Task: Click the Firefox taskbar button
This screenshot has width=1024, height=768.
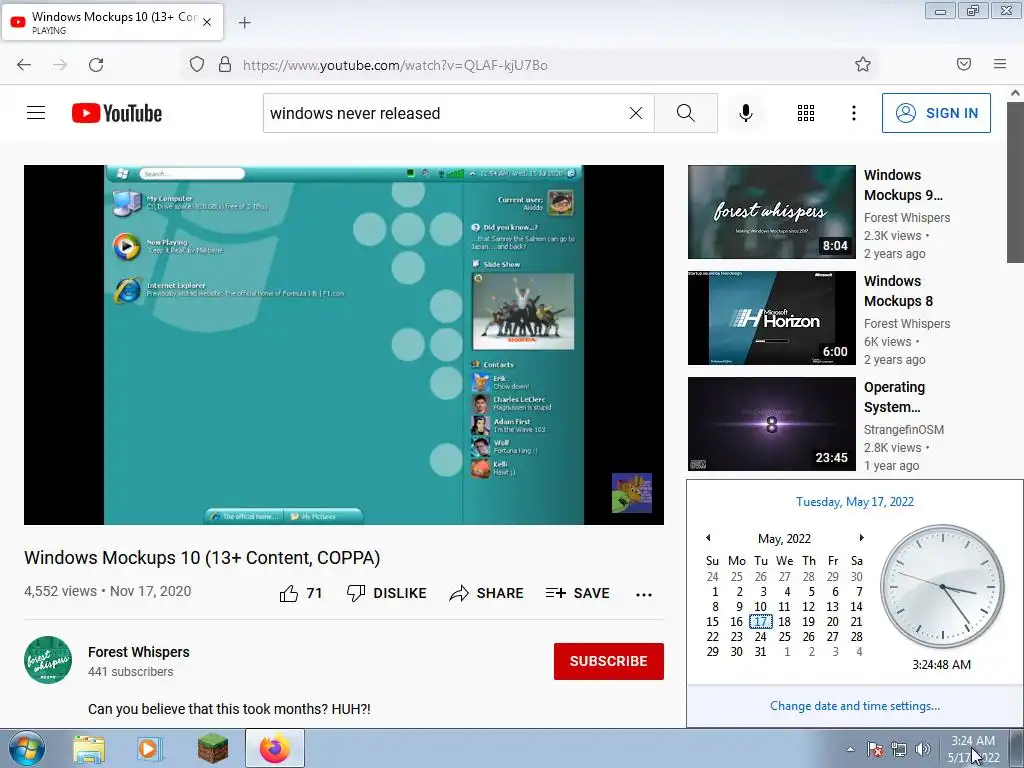Action: click(275, 748)
